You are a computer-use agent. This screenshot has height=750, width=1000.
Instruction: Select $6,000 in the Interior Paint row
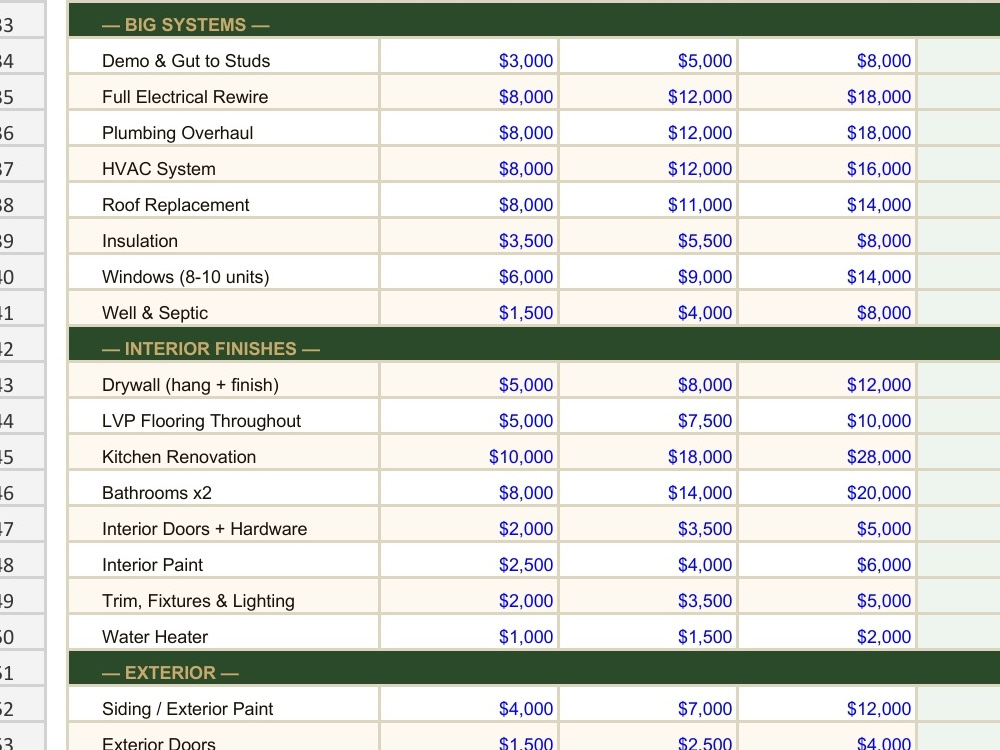click(828, 561)
